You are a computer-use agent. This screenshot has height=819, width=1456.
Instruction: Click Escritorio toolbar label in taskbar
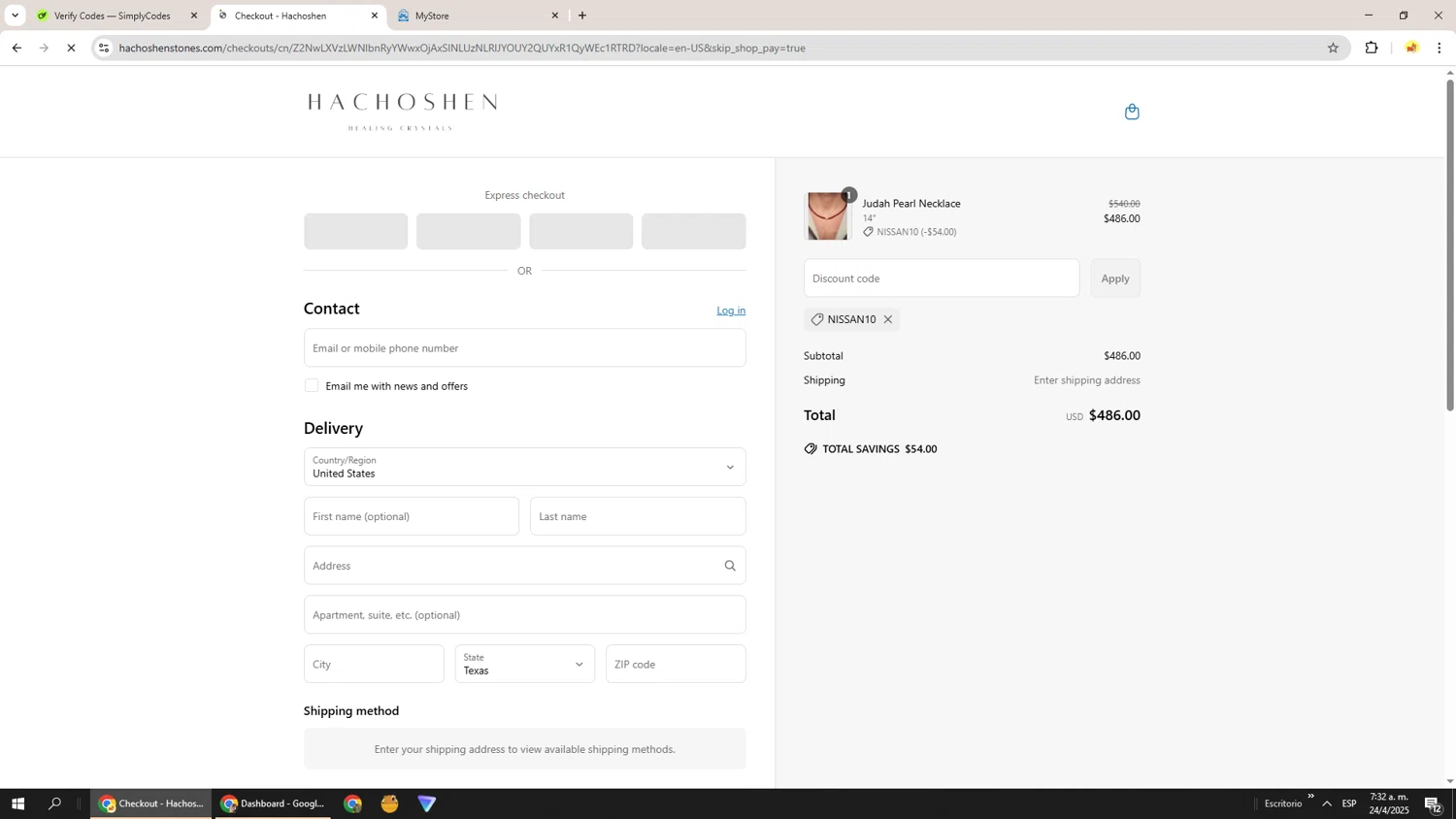pos(1282,803)
